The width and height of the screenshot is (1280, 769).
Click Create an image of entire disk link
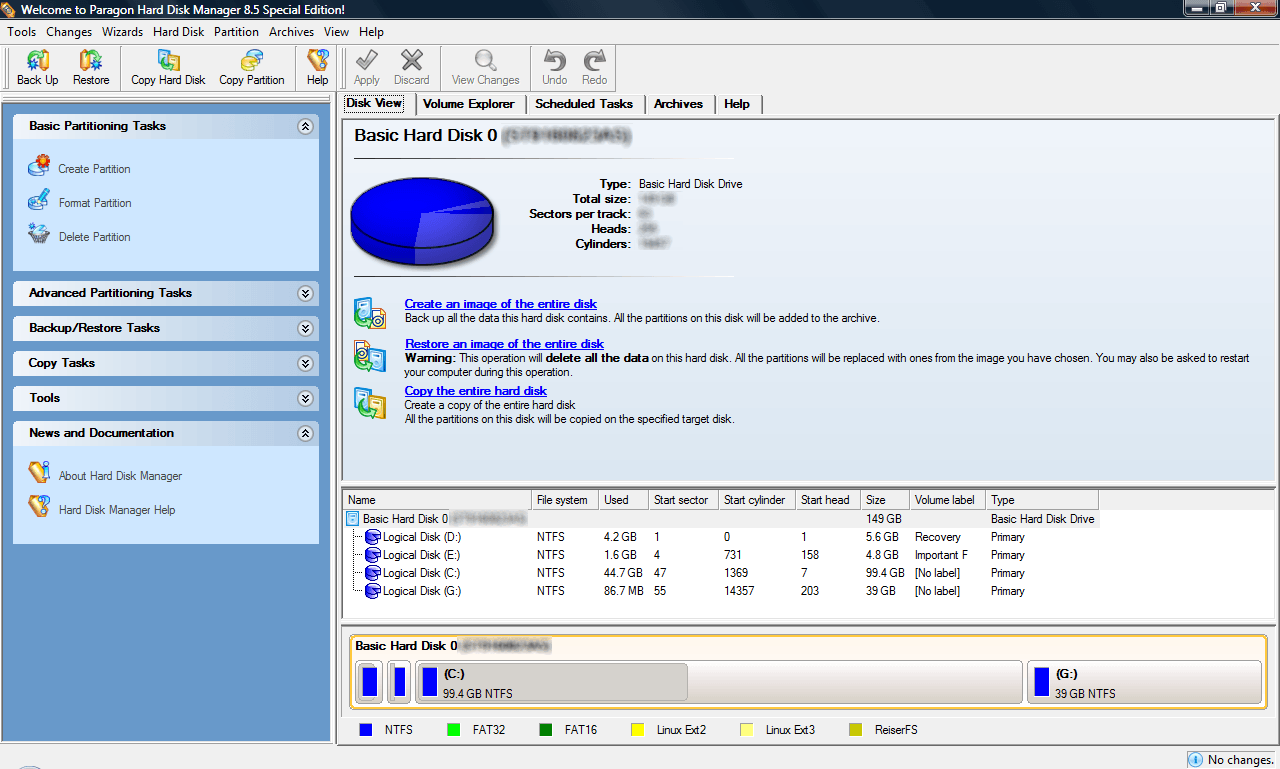[x=500, y=304]
